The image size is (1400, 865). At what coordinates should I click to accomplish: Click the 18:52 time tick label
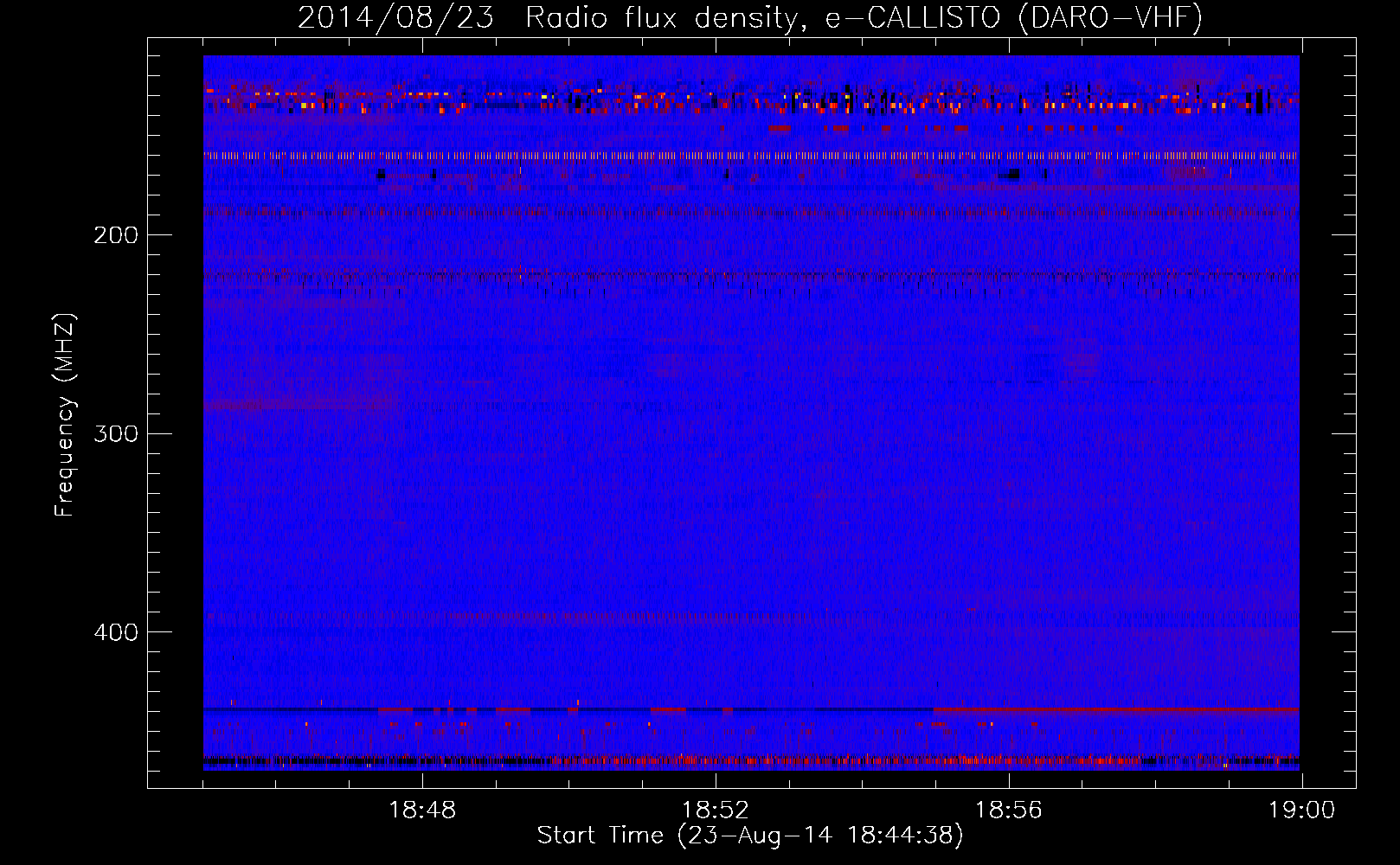[716, 811]
